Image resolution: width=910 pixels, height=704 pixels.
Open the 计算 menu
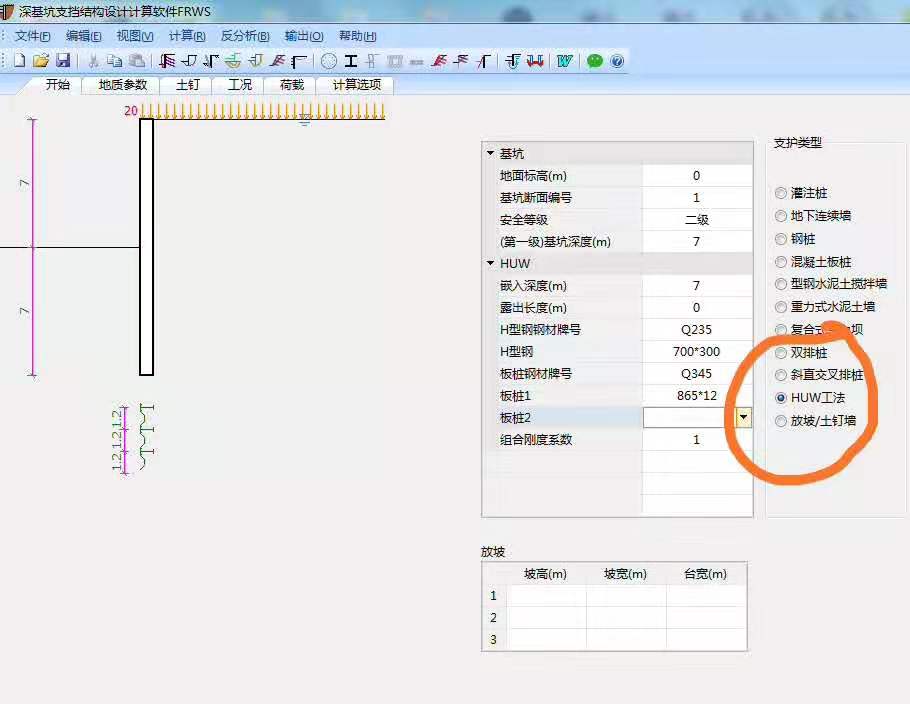point(187,36)
